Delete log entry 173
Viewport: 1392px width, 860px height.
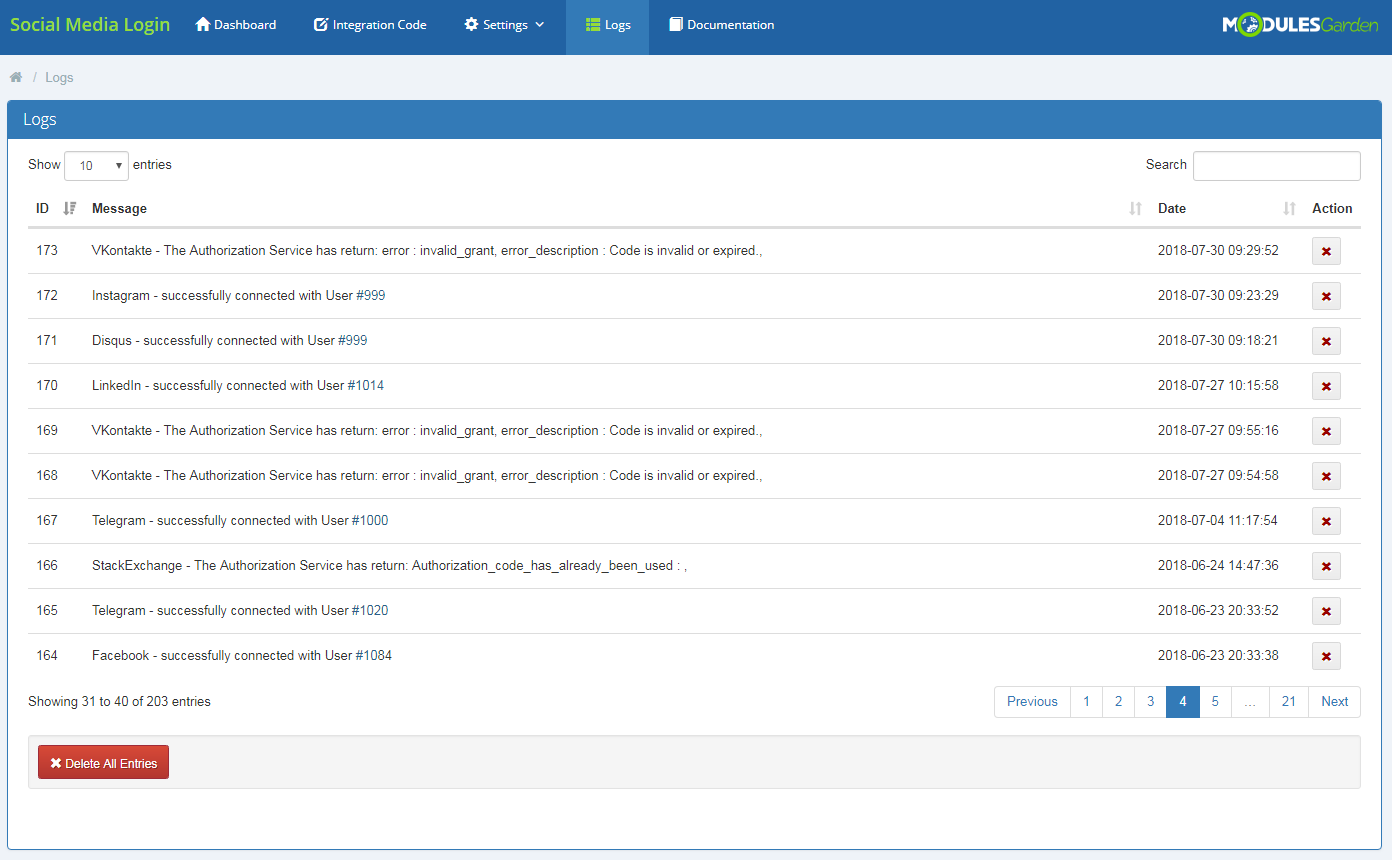1326,251
